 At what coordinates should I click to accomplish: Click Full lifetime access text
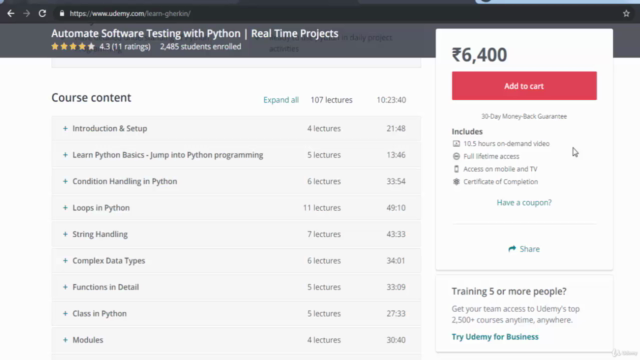point(491,156)
